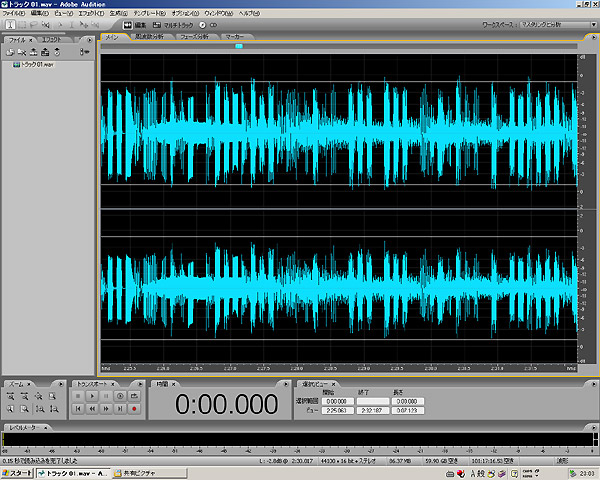Open ヘルプ(H) menu
Screen dimensions: 600x480
[x=249, y=13]
